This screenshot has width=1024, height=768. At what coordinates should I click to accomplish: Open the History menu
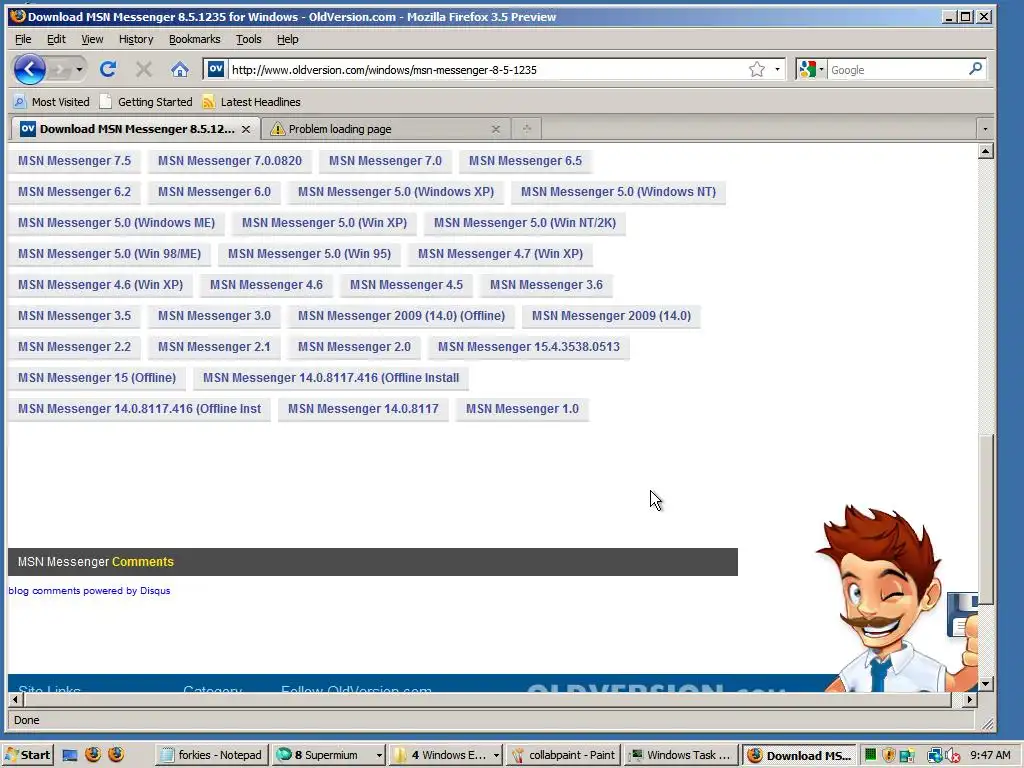coord(136,39)
